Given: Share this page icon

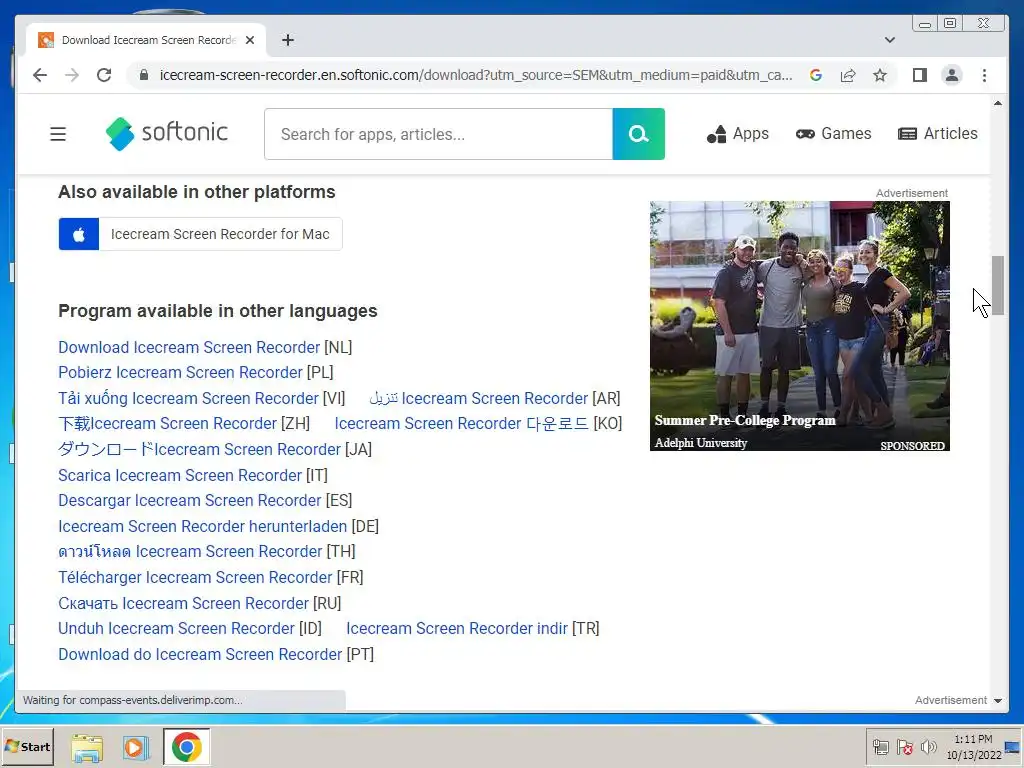Looking at the screenshot, I should 848,75.
